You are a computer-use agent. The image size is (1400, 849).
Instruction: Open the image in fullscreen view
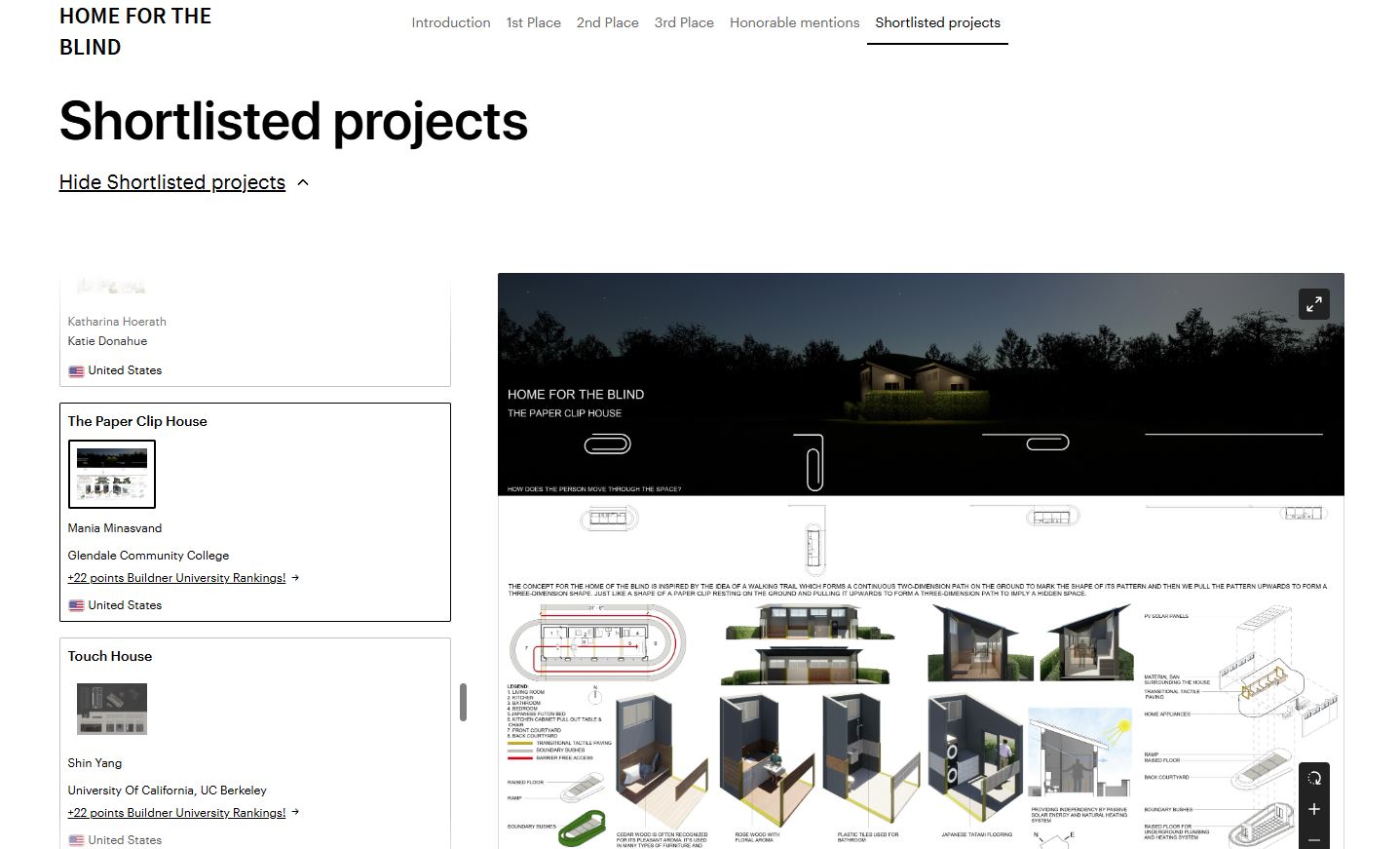point(1313,303)
